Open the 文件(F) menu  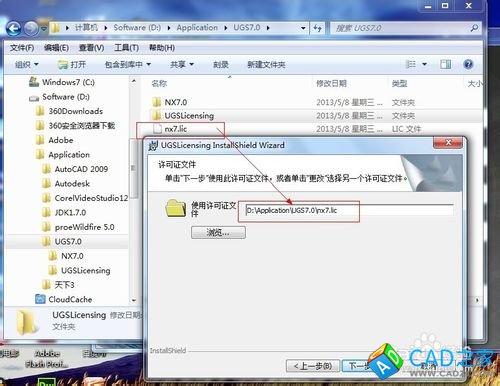22,48
